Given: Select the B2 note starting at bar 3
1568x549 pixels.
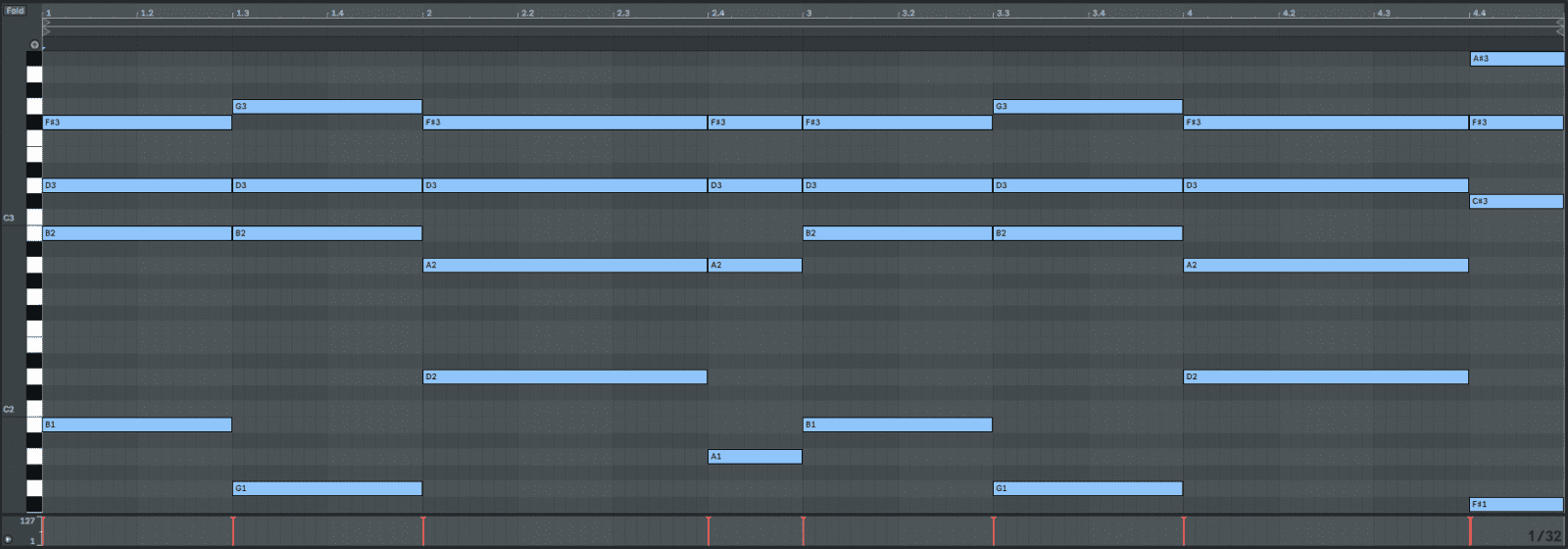Looking at the screenshot, I should point(898,233).
